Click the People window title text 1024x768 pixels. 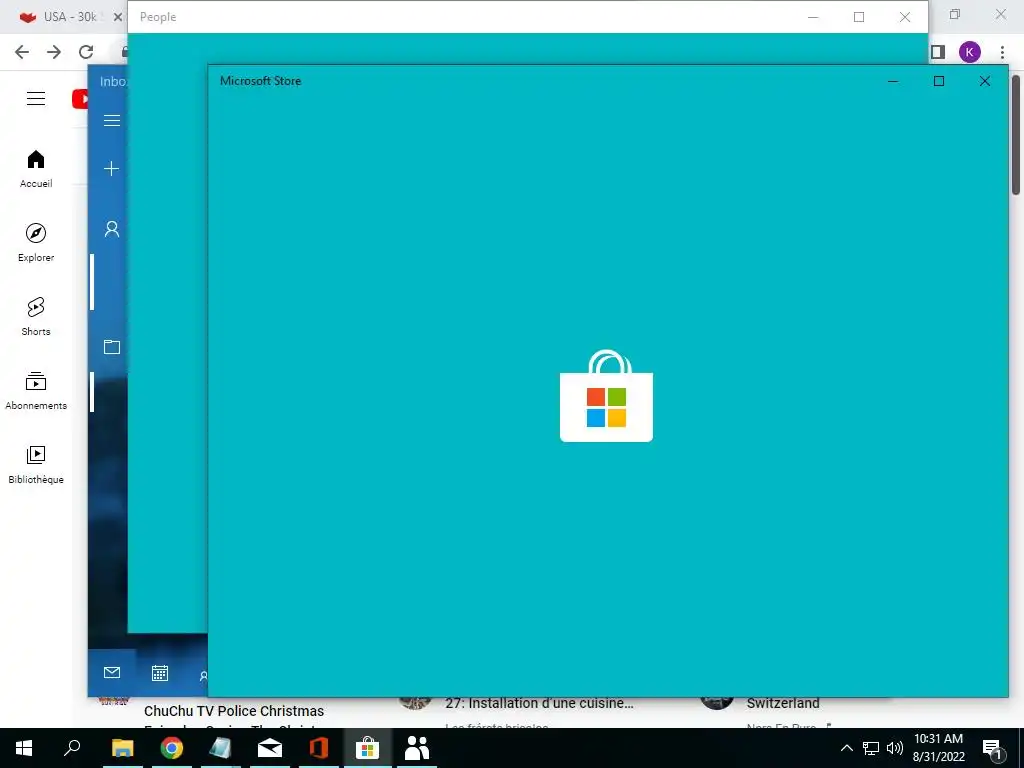tap(158, 17)
